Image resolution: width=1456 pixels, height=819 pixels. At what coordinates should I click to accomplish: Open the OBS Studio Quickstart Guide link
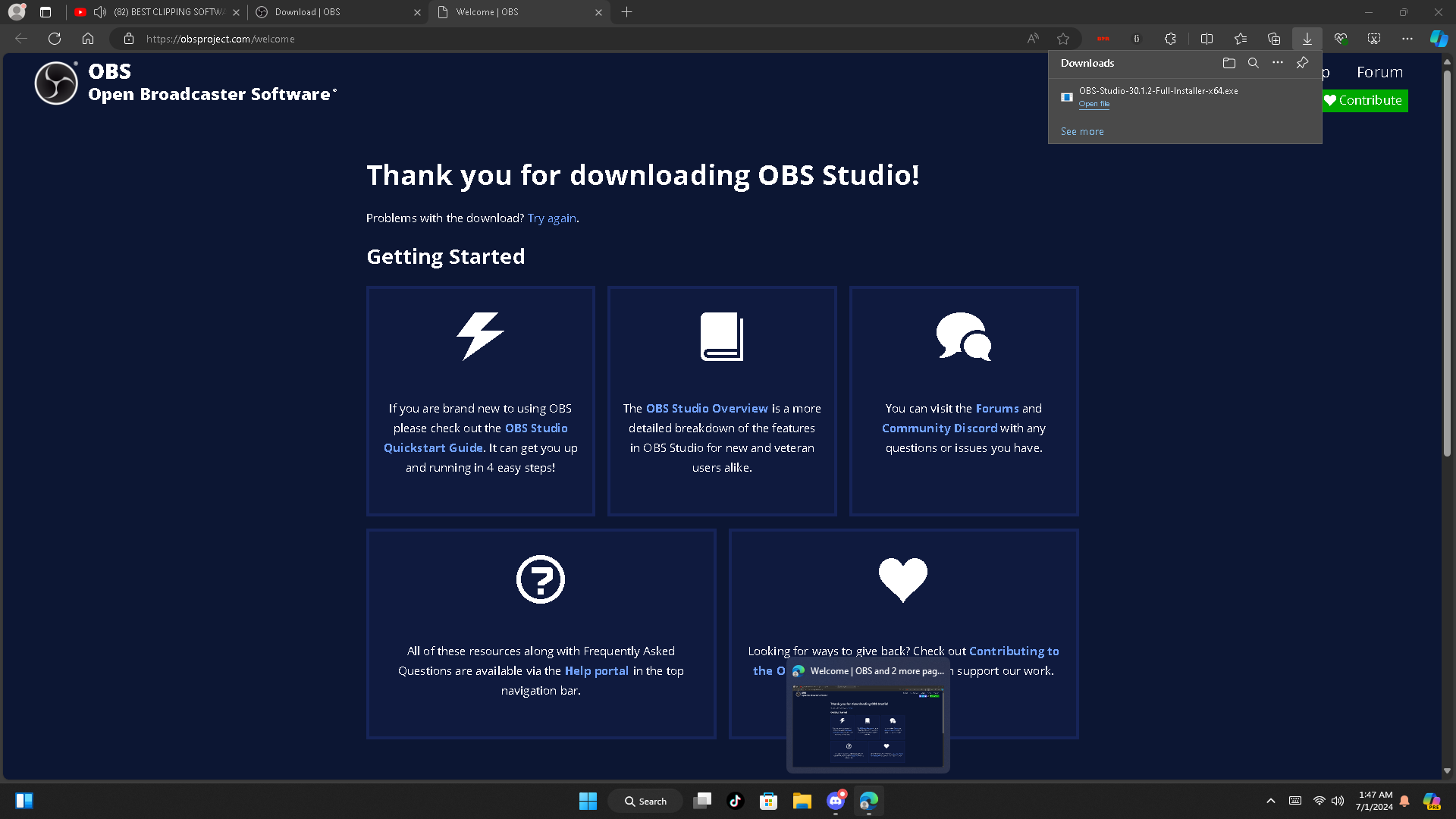(x=475, y=438)
